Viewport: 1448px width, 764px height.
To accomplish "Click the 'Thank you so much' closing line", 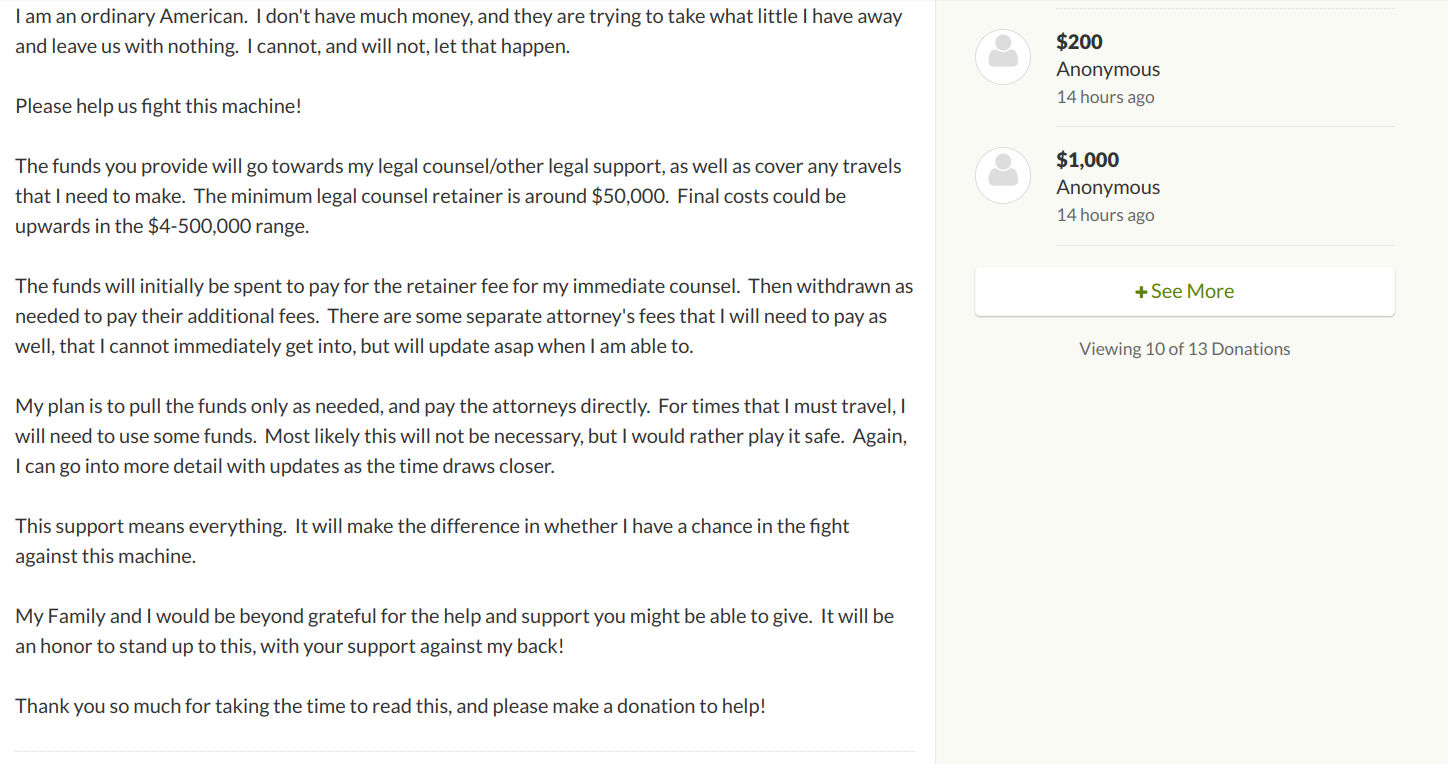I will (390, 706).
